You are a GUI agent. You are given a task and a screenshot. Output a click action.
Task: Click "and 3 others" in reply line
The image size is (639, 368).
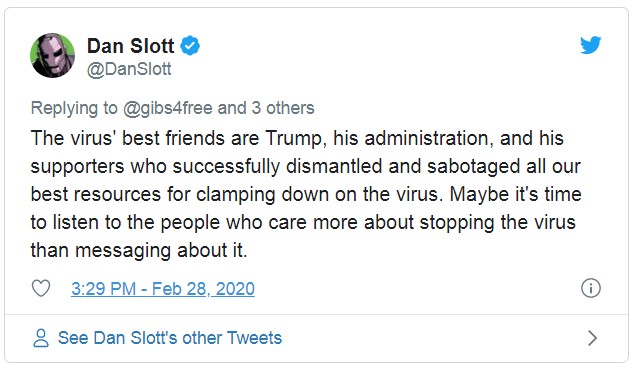point(266,108)
